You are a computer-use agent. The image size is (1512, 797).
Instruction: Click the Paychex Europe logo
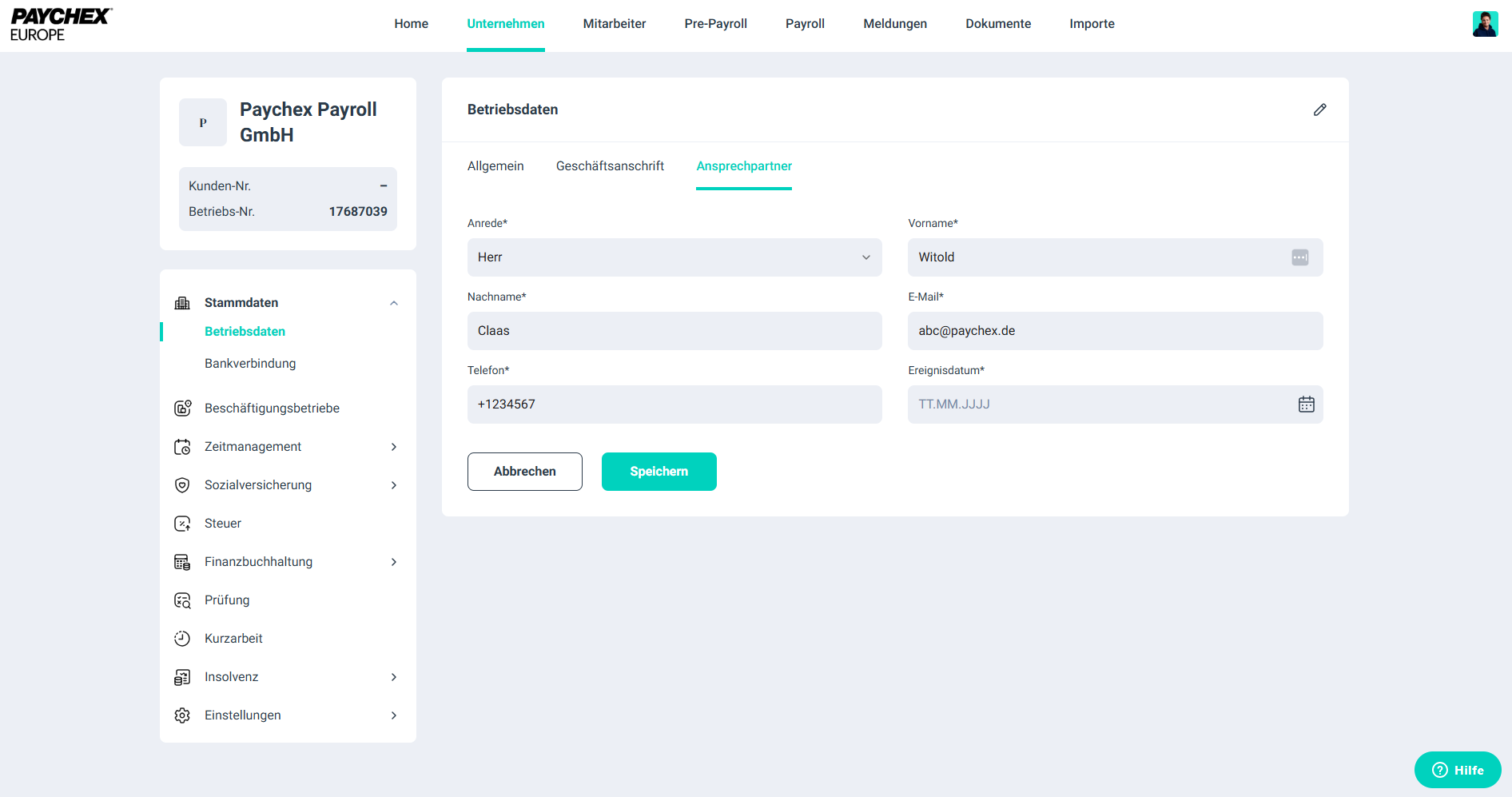(61, 25)
